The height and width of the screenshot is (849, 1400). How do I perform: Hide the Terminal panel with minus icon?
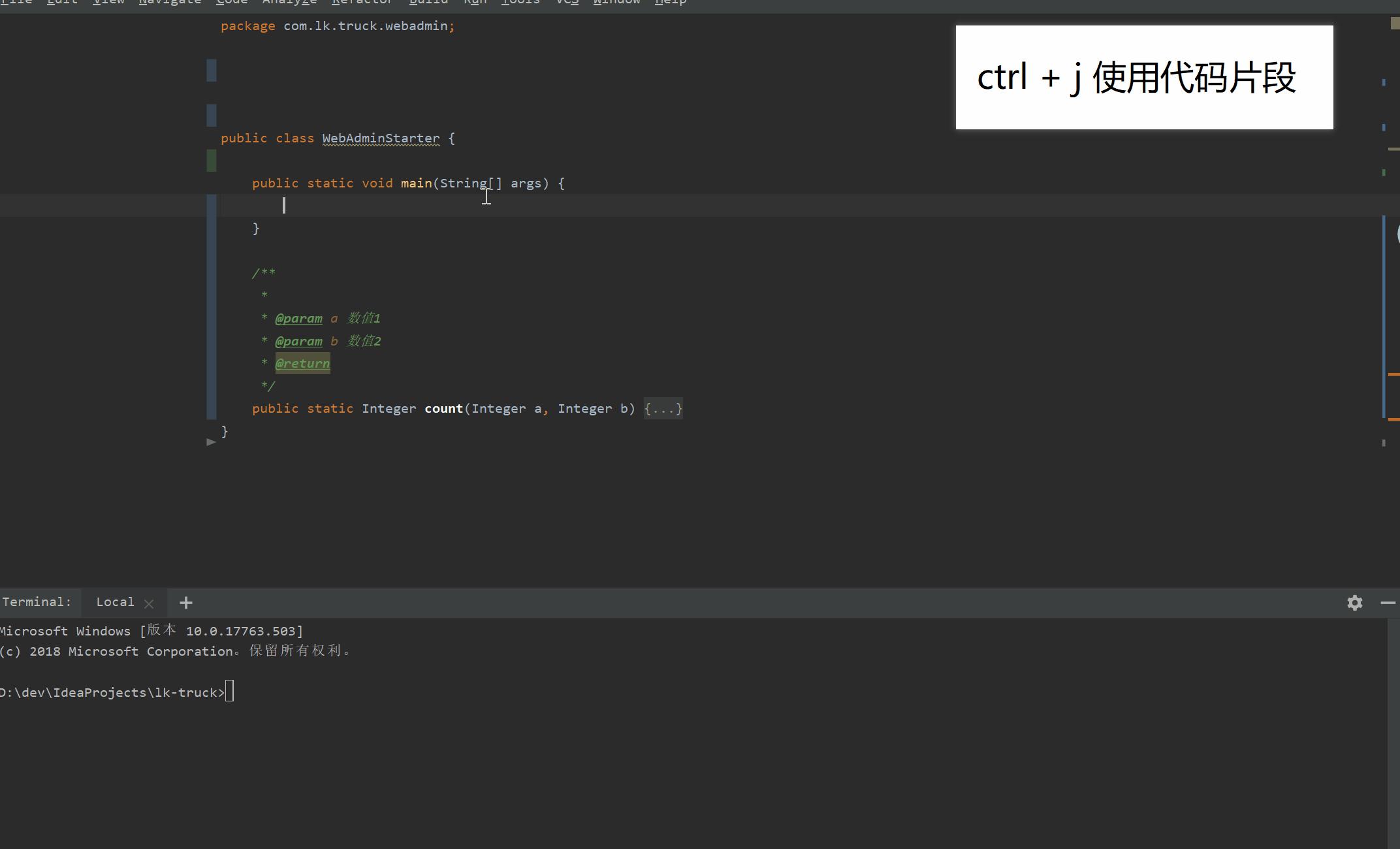coord(1388,603)
